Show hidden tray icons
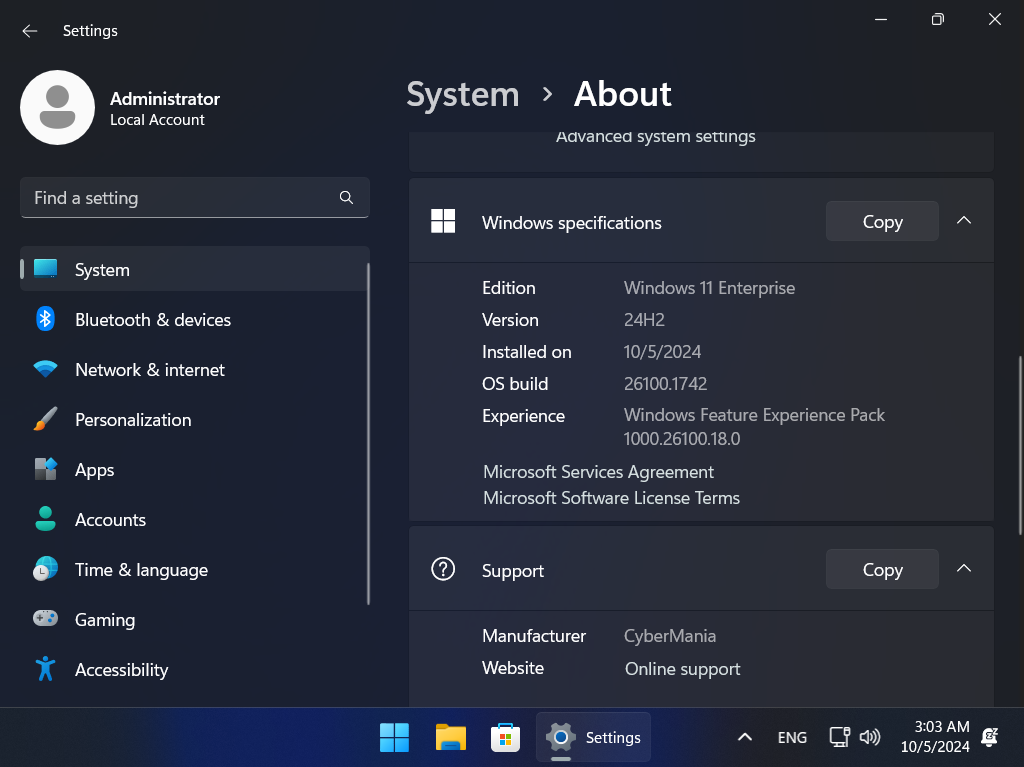 coord(744,738)
